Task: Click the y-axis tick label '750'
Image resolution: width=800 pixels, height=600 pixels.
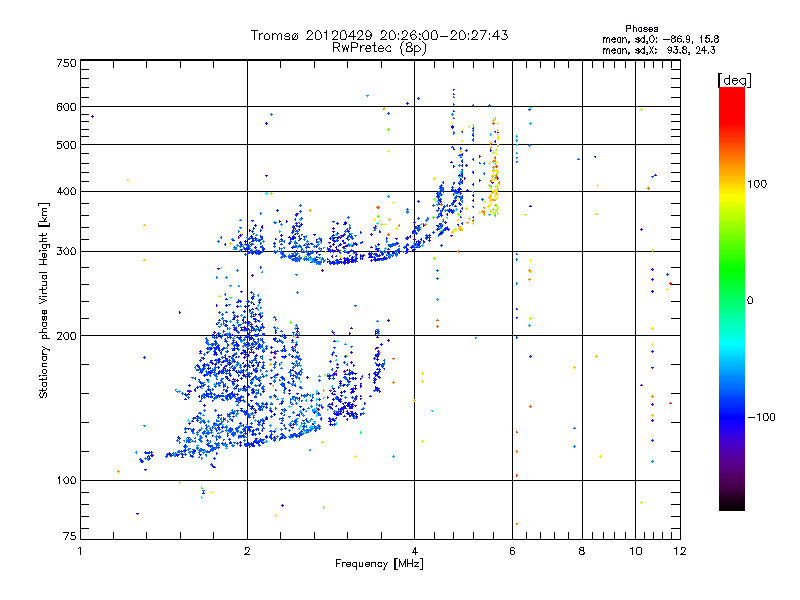Action: pos(66,63)
